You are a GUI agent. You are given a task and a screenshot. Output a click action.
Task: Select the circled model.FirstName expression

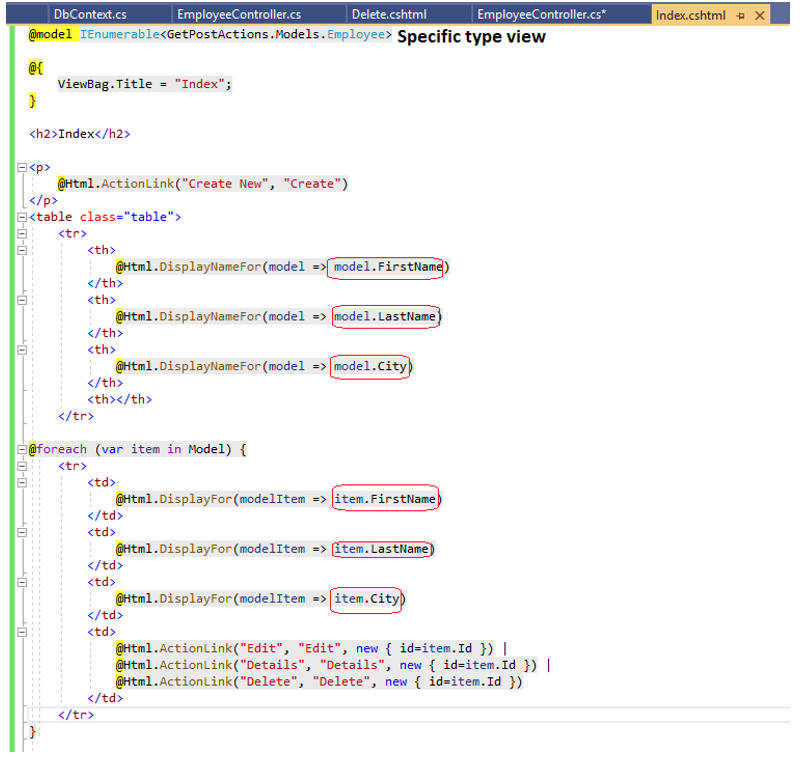click(385, 267)
